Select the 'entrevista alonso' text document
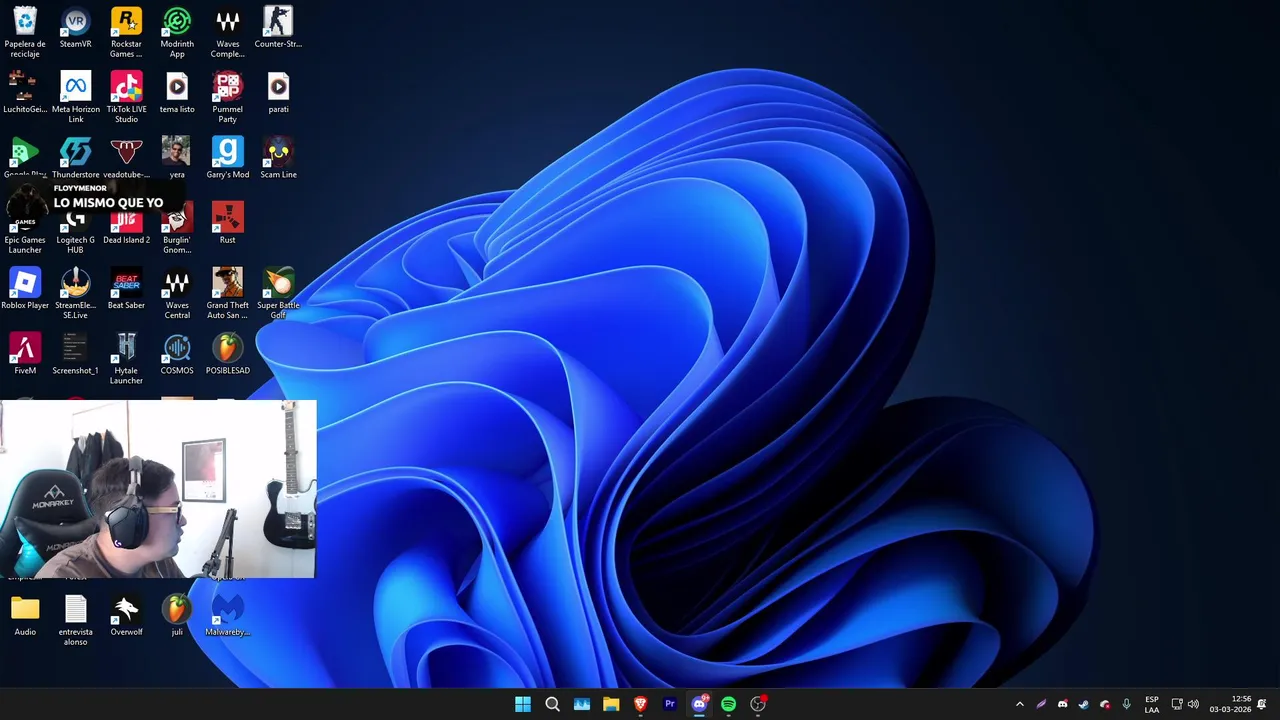This screenshot has height=720, width=1280. click(x=76, y=620)
